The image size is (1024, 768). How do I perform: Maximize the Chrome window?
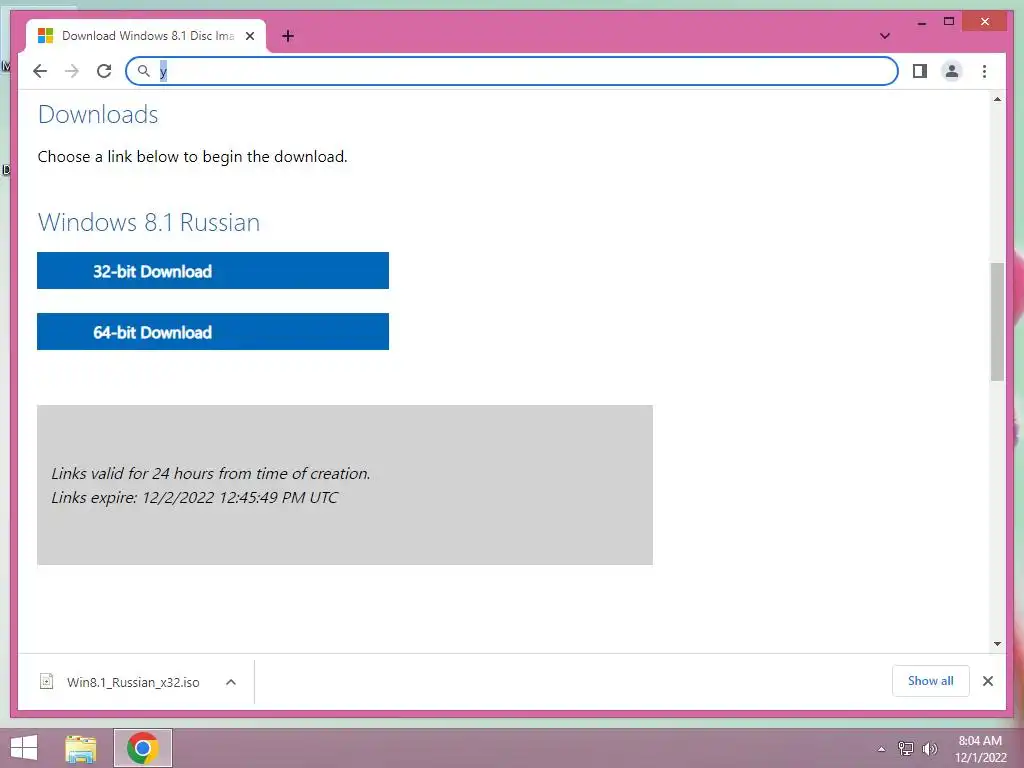[949, 22]
